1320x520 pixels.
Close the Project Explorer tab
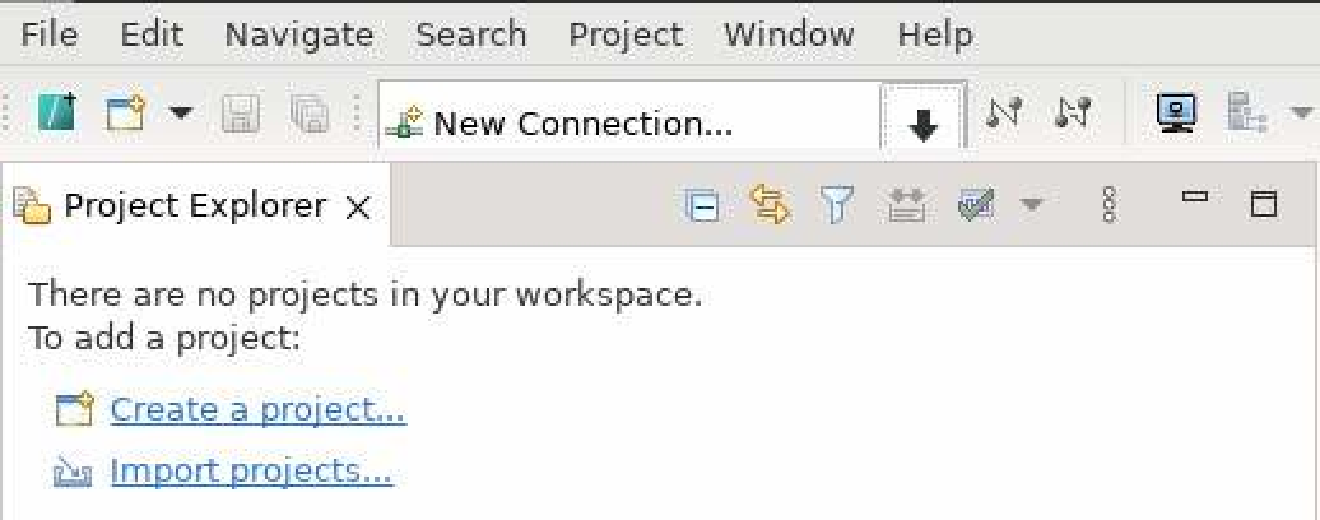(x=358, y=207)
